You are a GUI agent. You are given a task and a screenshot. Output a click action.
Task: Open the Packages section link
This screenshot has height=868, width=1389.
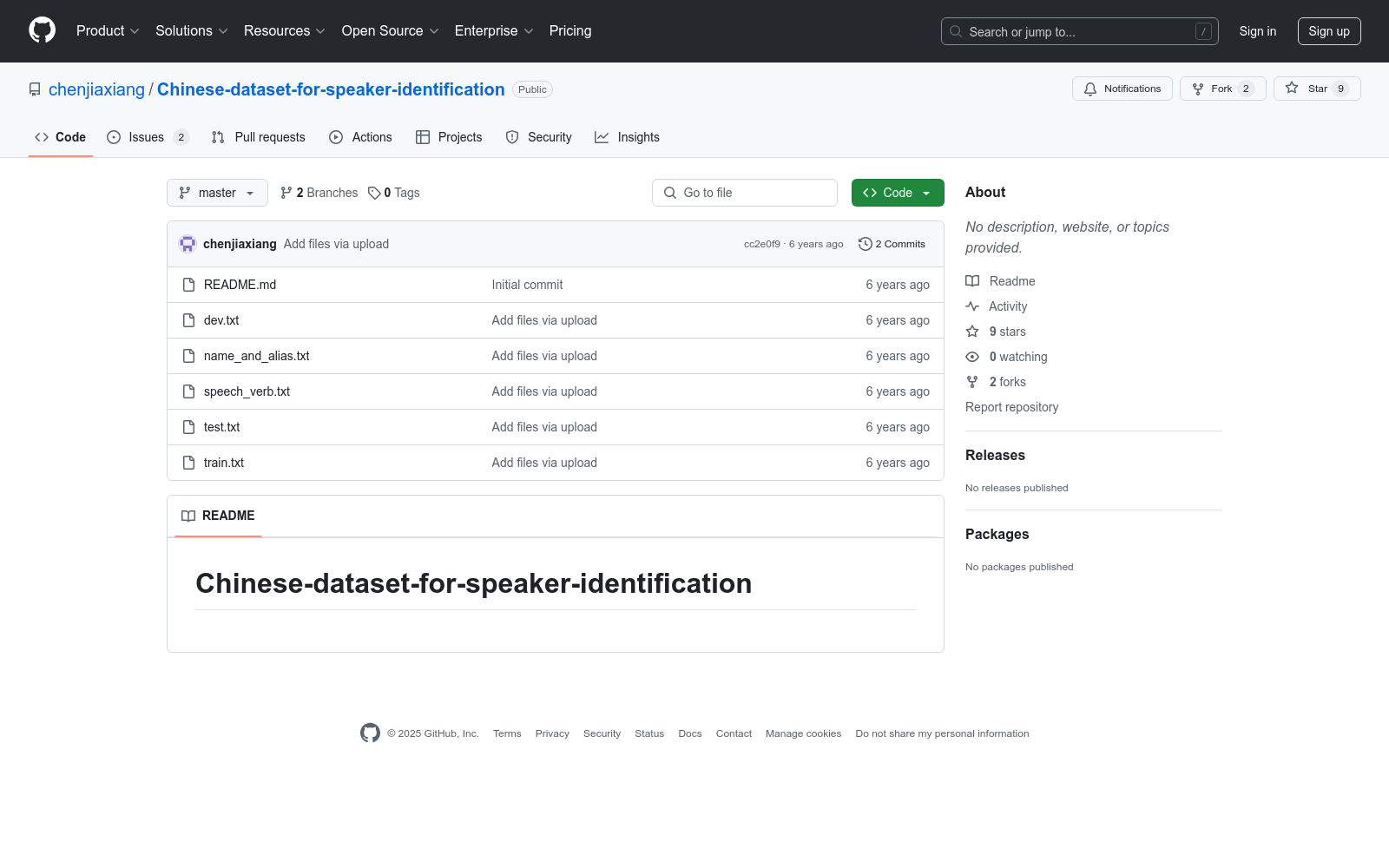(997, 534)
